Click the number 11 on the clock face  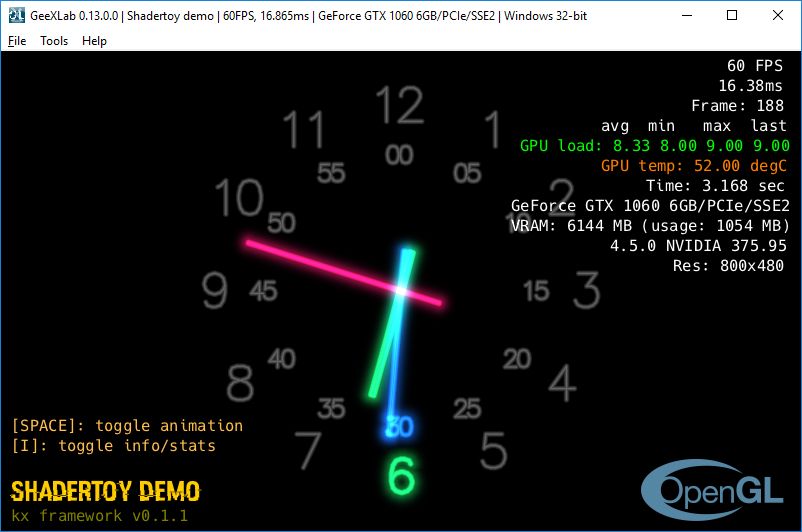304,129
